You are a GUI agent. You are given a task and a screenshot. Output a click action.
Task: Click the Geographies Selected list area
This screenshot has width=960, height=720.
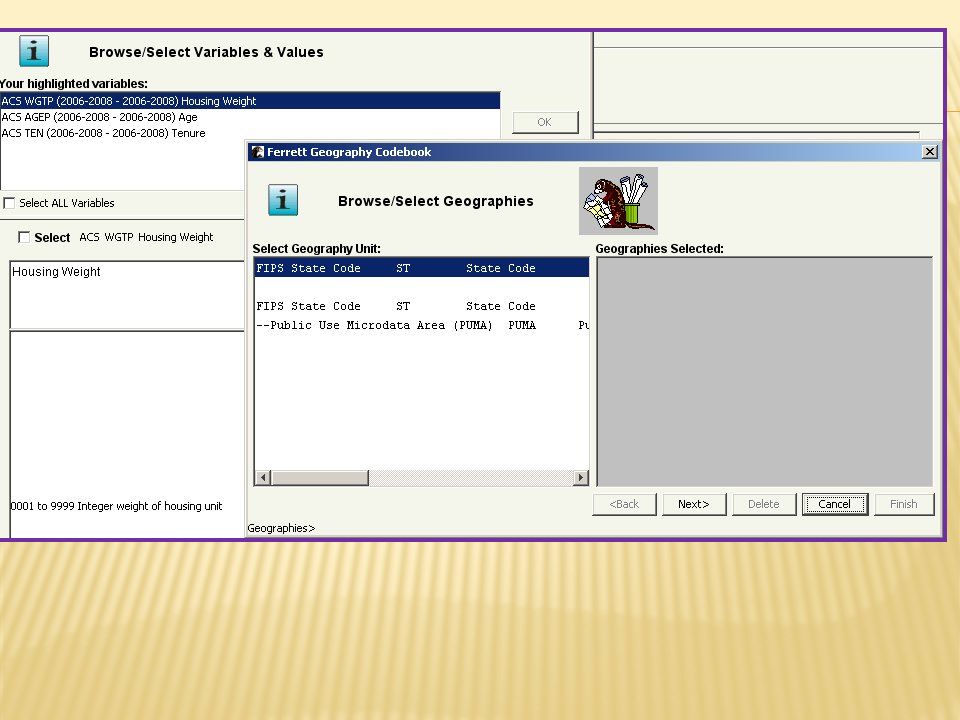point(765,372)
